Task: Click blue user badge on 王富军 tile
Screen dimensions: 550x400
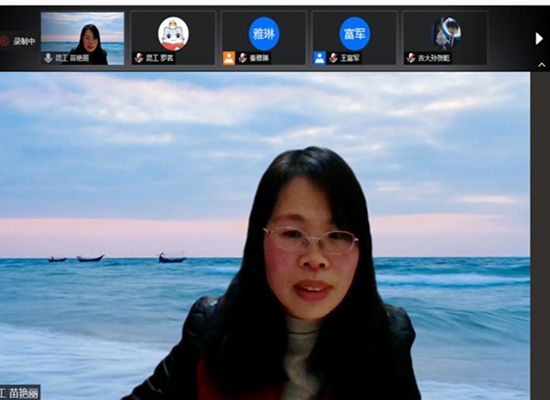Action: click(320, 58)
